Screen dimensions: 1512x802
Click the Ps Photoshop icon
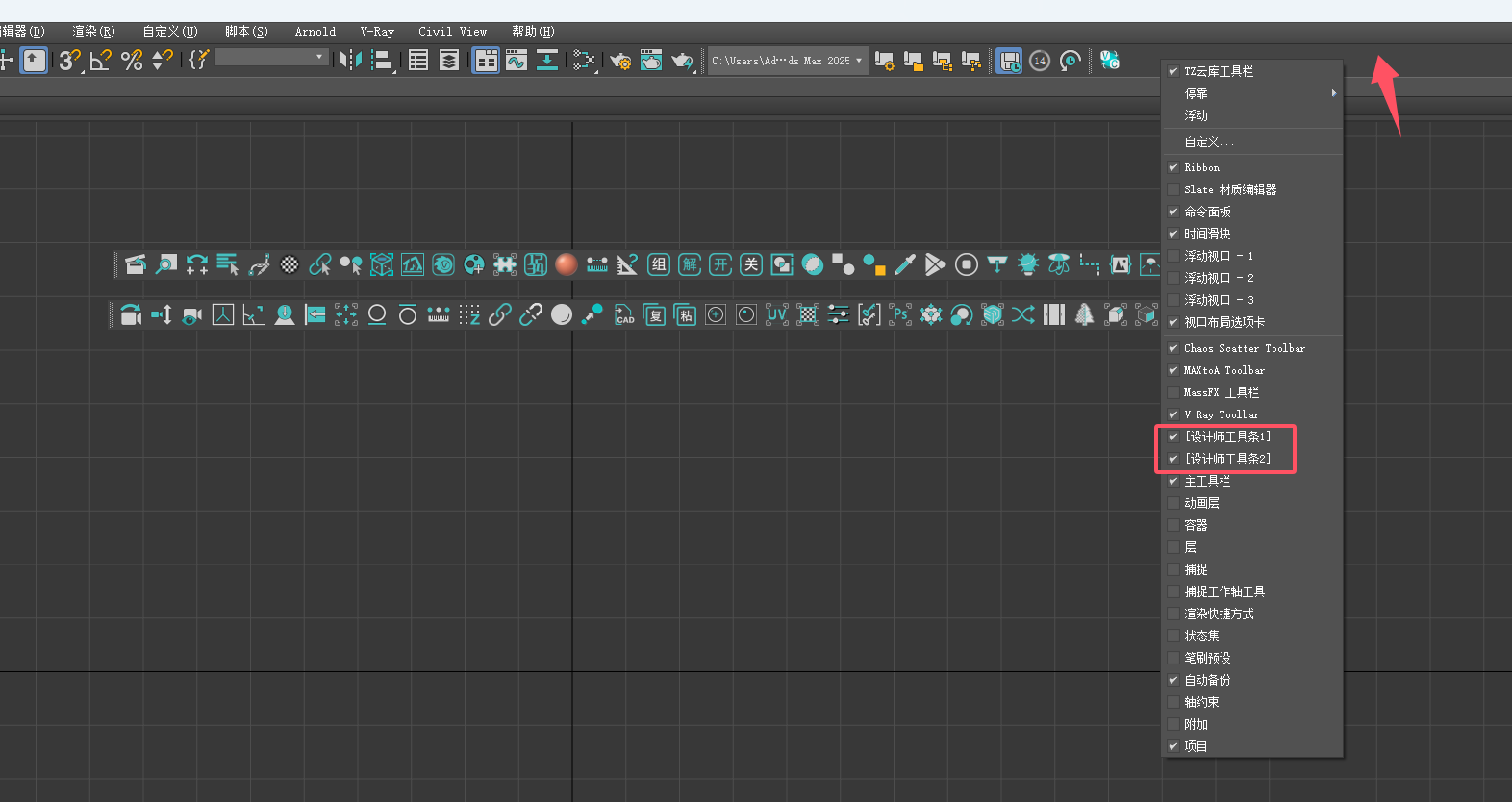tap(900, 314)
